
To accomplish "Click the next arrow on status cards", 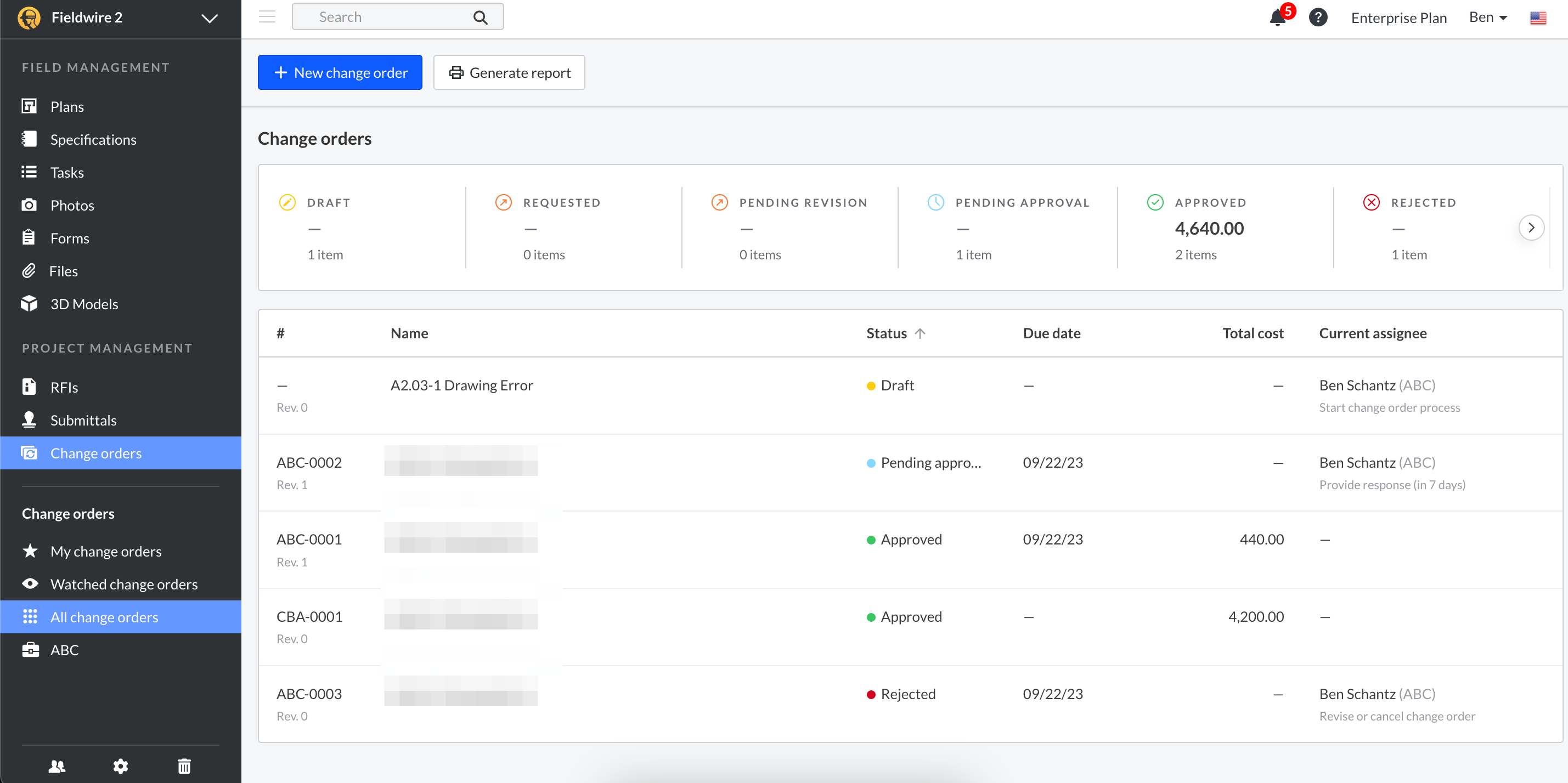I will (1531, 228).
